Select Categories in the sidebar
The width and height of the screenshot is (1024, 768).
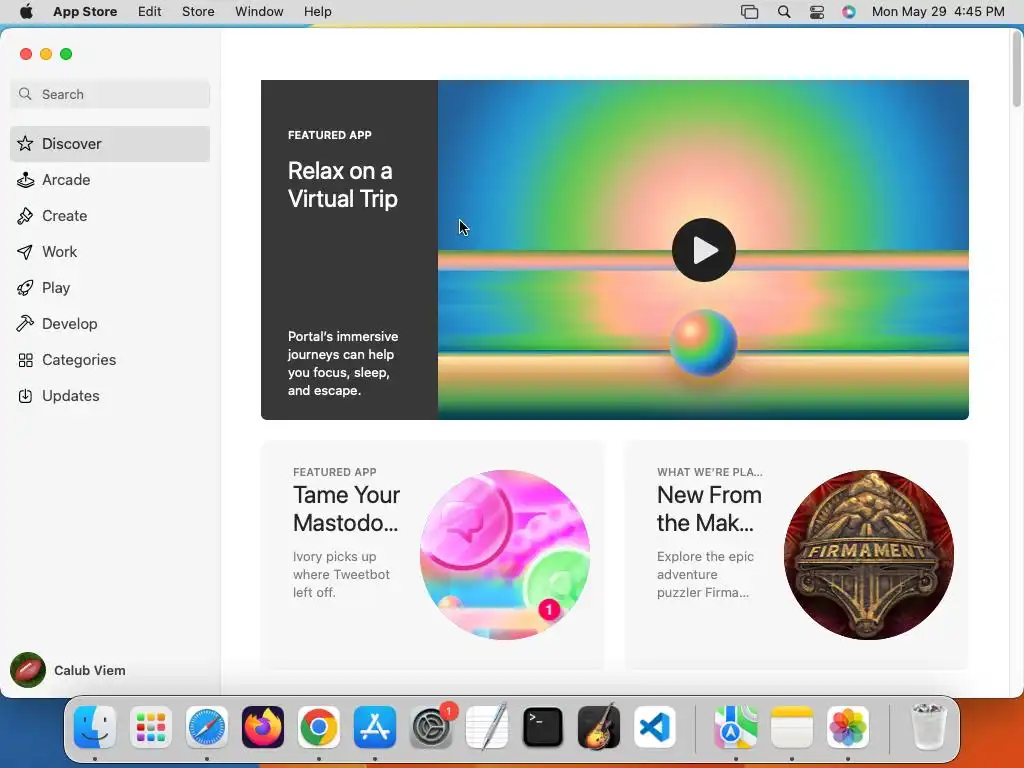(x=110, y=360)
